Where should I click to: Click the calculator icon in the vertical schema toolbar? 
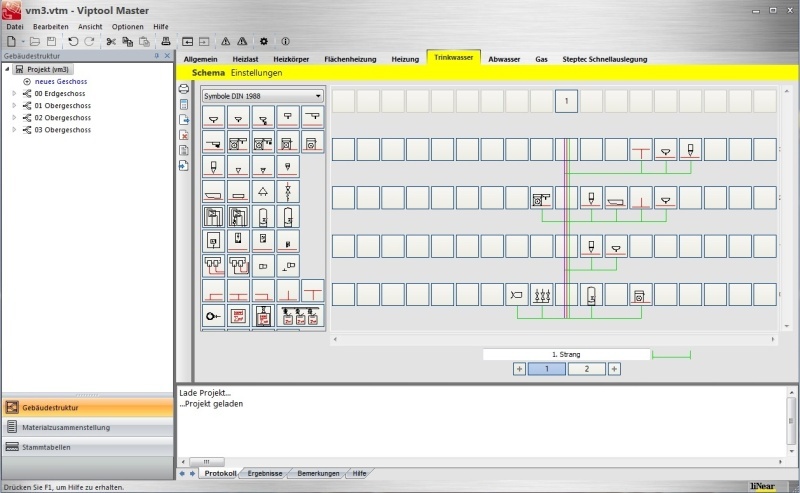(x=184, y=105)
